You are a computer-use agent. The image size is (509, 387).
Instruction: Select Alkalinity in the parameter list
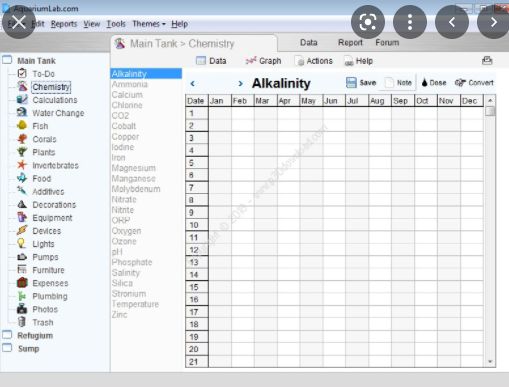pos(146,74)
